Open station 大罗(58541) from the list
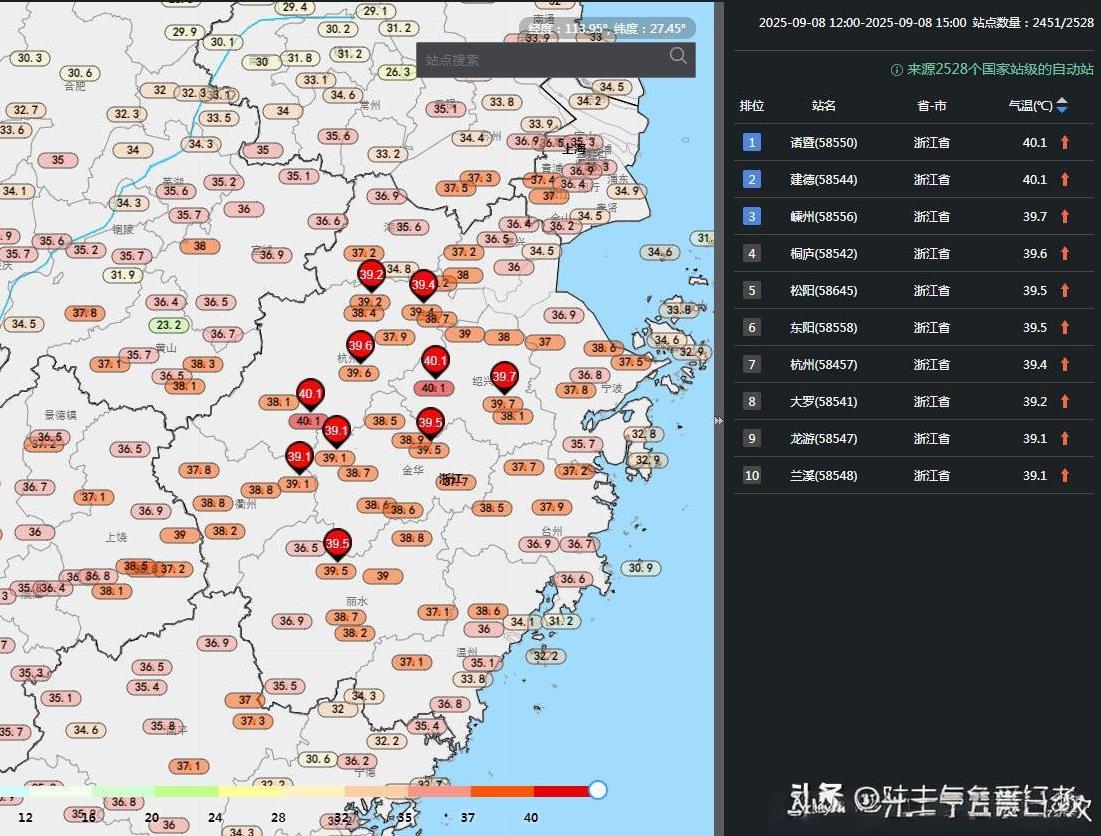 coord(824,402)
